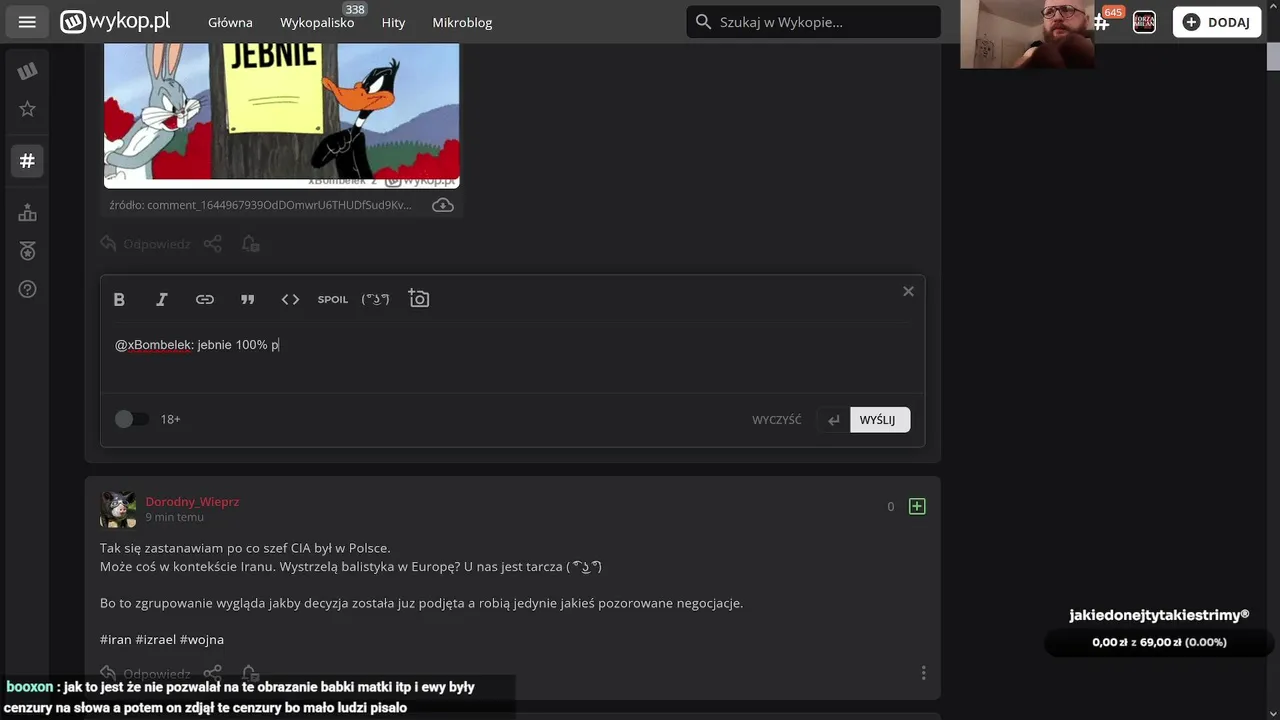Open more options for Dorodny_Wieprz post
This screenshot has height=720, width=1280.
click(923, 673)
